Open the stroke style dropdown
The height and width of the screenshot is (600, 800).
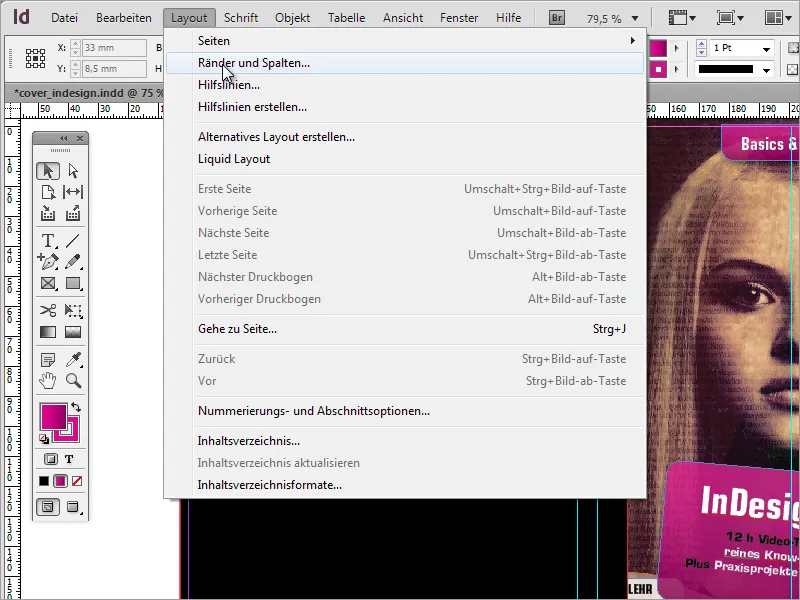(x=766, y=70)
